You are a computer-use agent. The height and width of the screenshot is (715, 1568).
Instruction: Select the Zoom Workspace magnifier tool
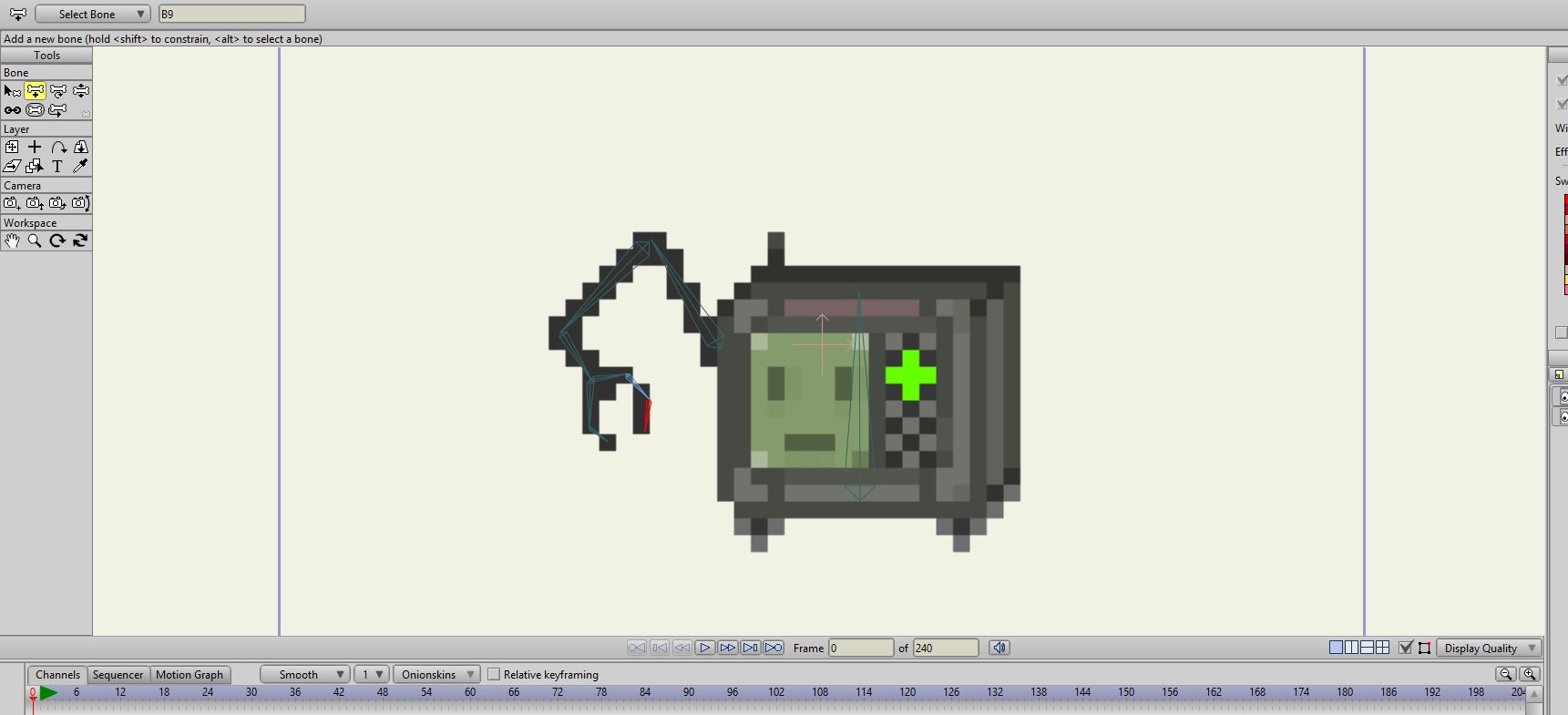click(x=35, y=240)
